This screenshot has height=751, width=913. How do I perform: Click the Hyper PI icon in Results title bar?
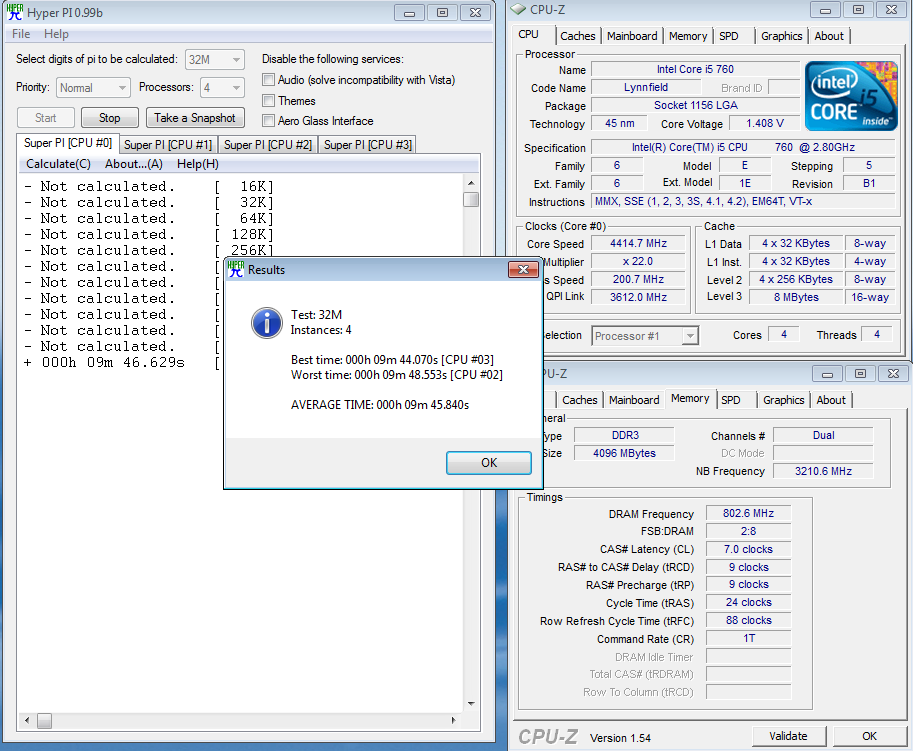235,270
